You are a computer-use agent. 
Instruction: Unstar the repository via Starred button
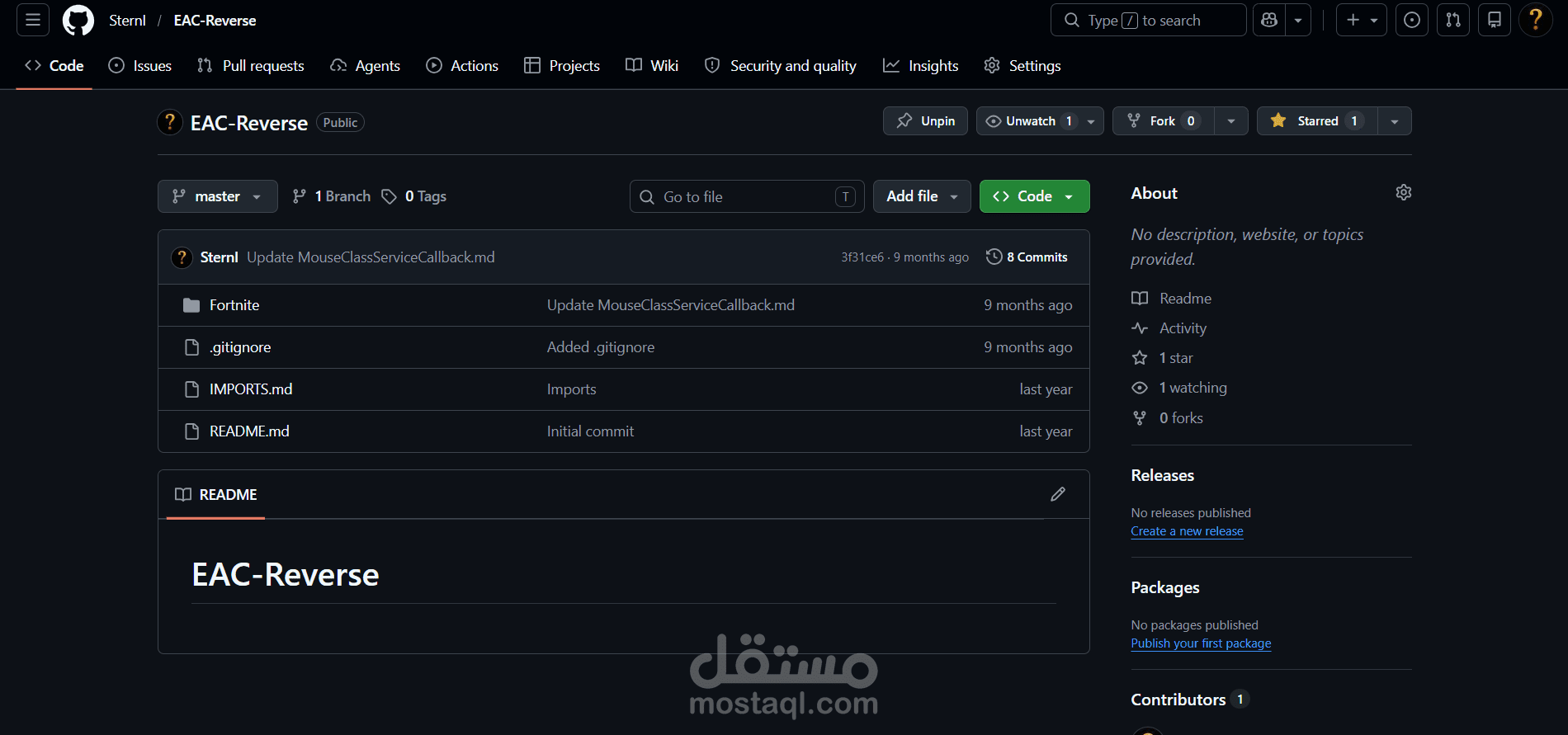point(1317,121)
